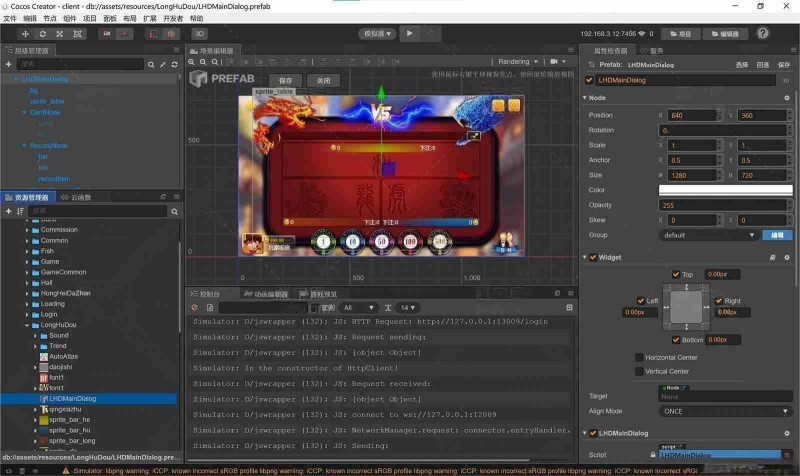Toggle the LHDMainDialog node active checkbox
The height and width of the screenshot is (476, 800).
(x=589, y=80)
